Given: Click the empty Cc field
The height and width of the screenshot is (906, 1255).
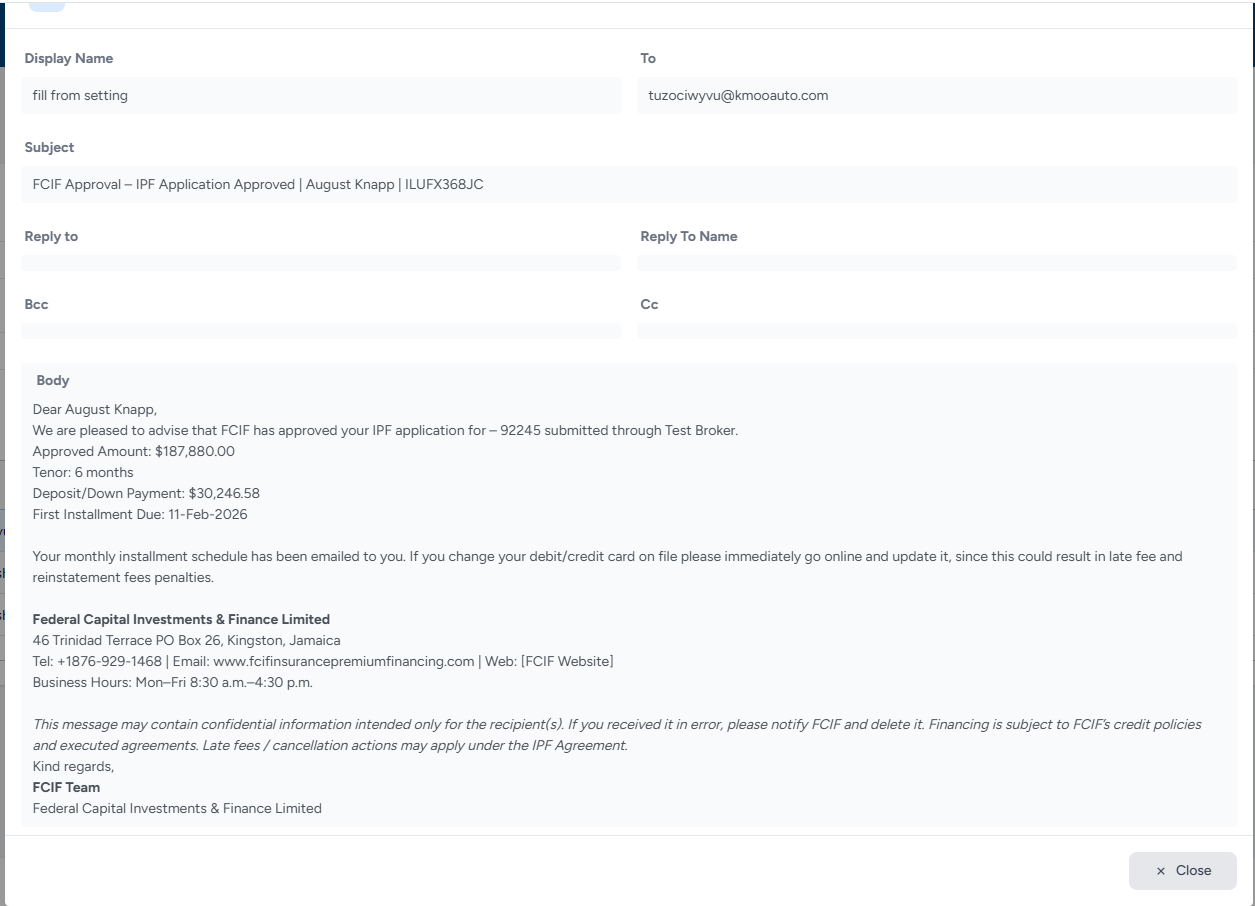Looking at the screenshot, I should pos(936,331).
